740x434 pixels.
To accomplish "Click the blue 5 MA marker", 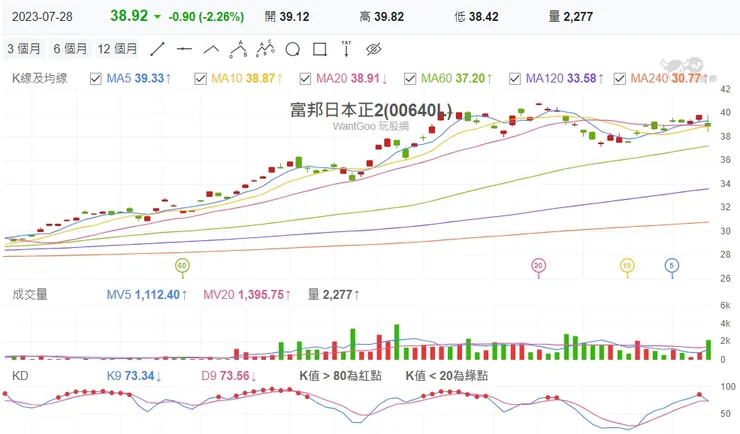I will [x=672, y=266].
